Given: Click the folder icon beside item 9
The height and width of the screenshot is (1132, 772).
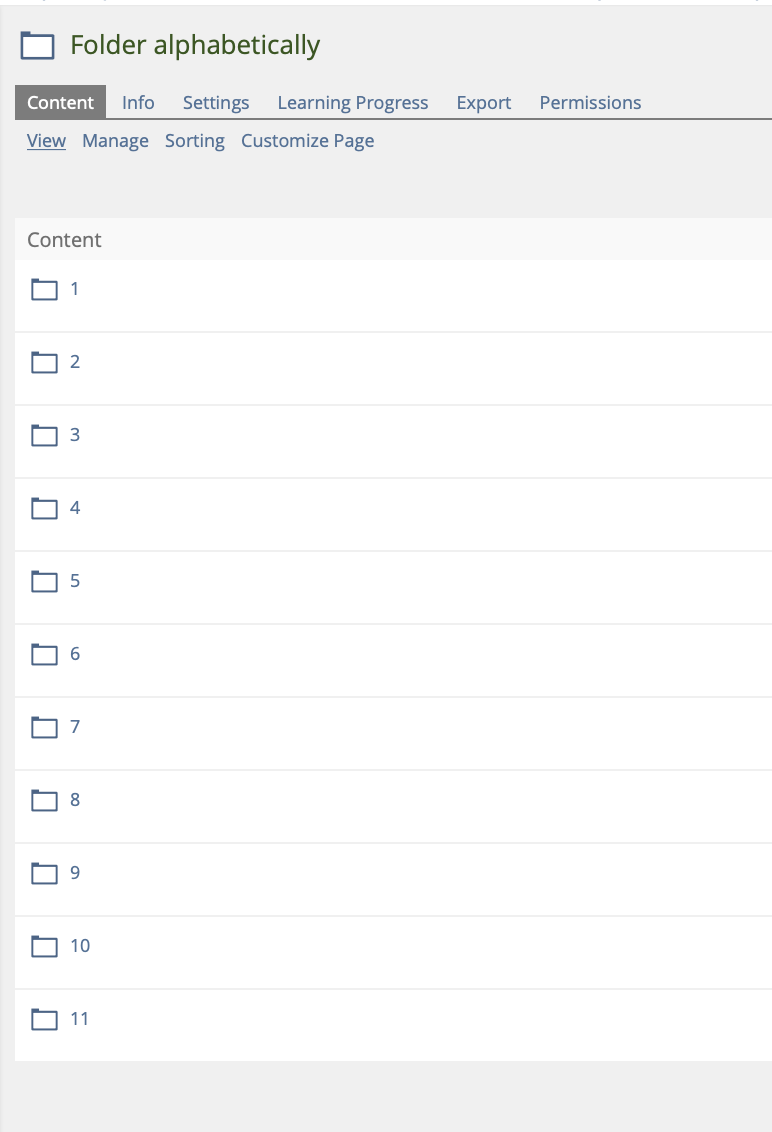Looking at the screenshot, I should pos(45,874).
